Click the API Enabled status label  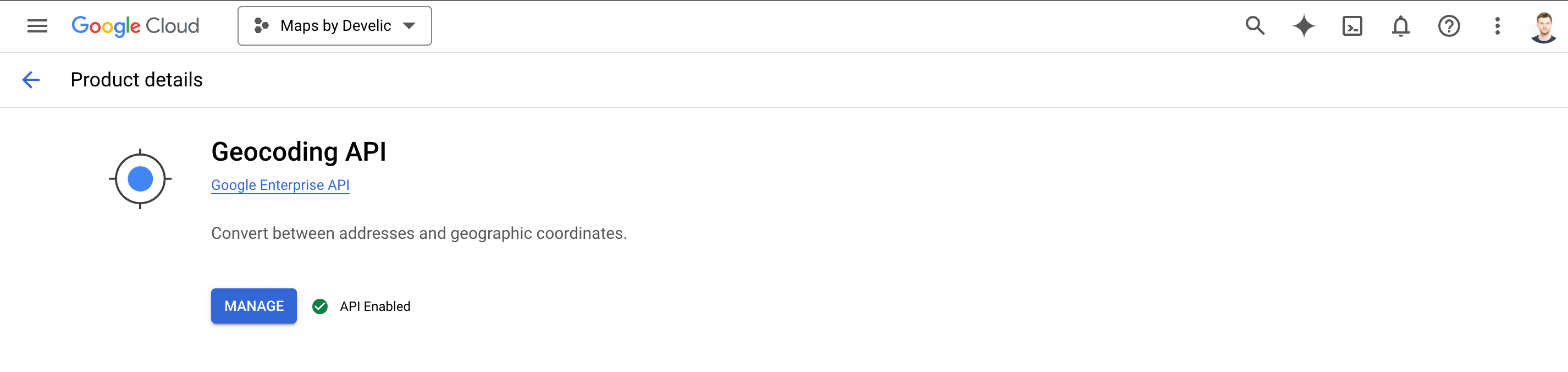(x=376, y=307)
